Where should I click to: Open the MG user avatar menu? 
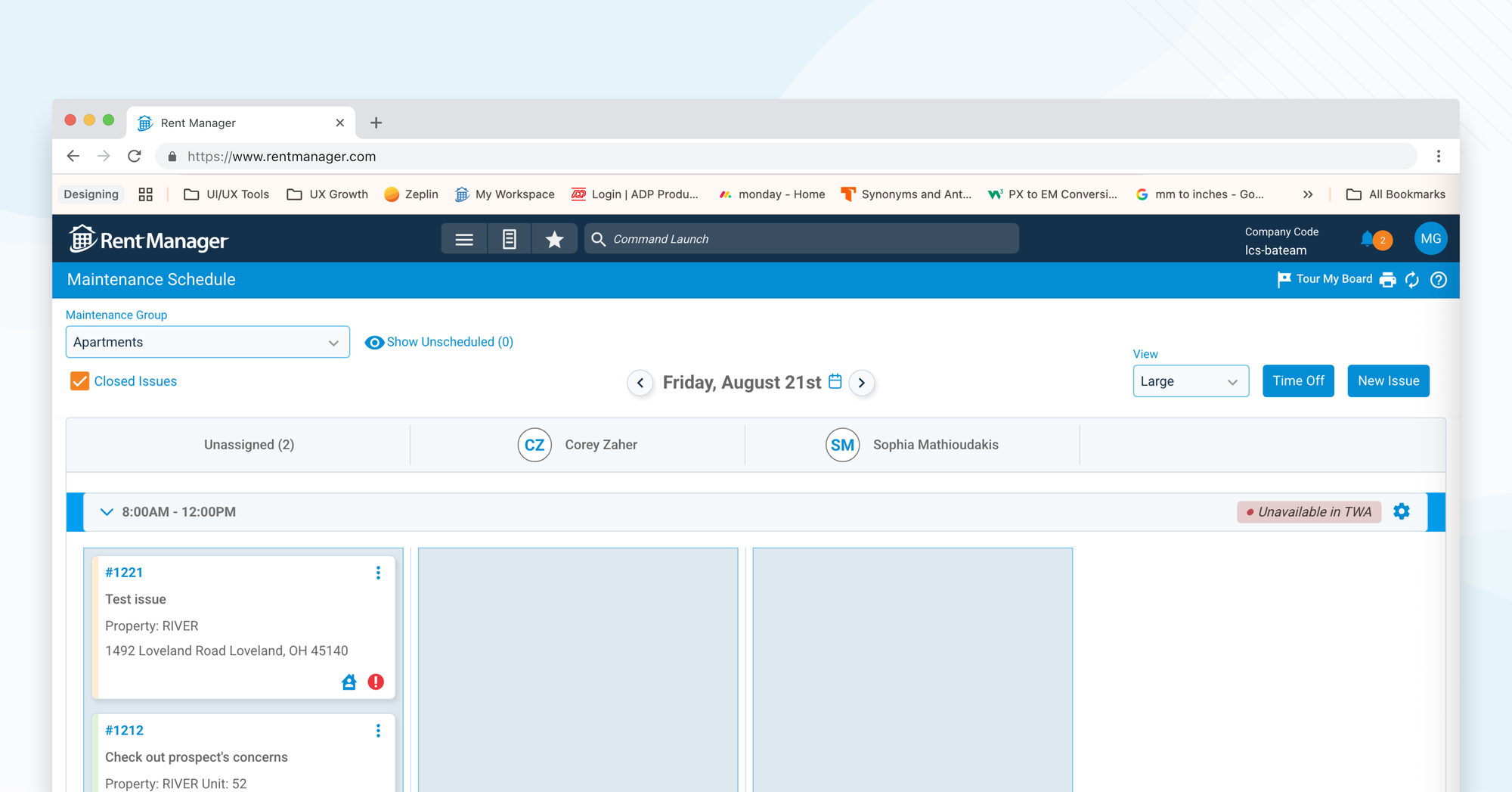tap(1430, 239)
